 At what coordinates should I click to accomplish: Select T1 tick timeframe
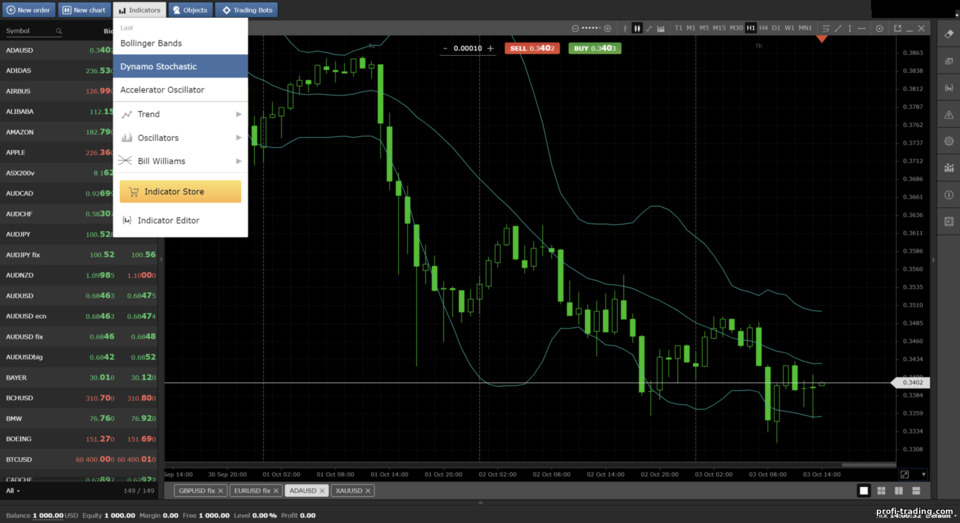pyautogui.click(x=678, y=28)
